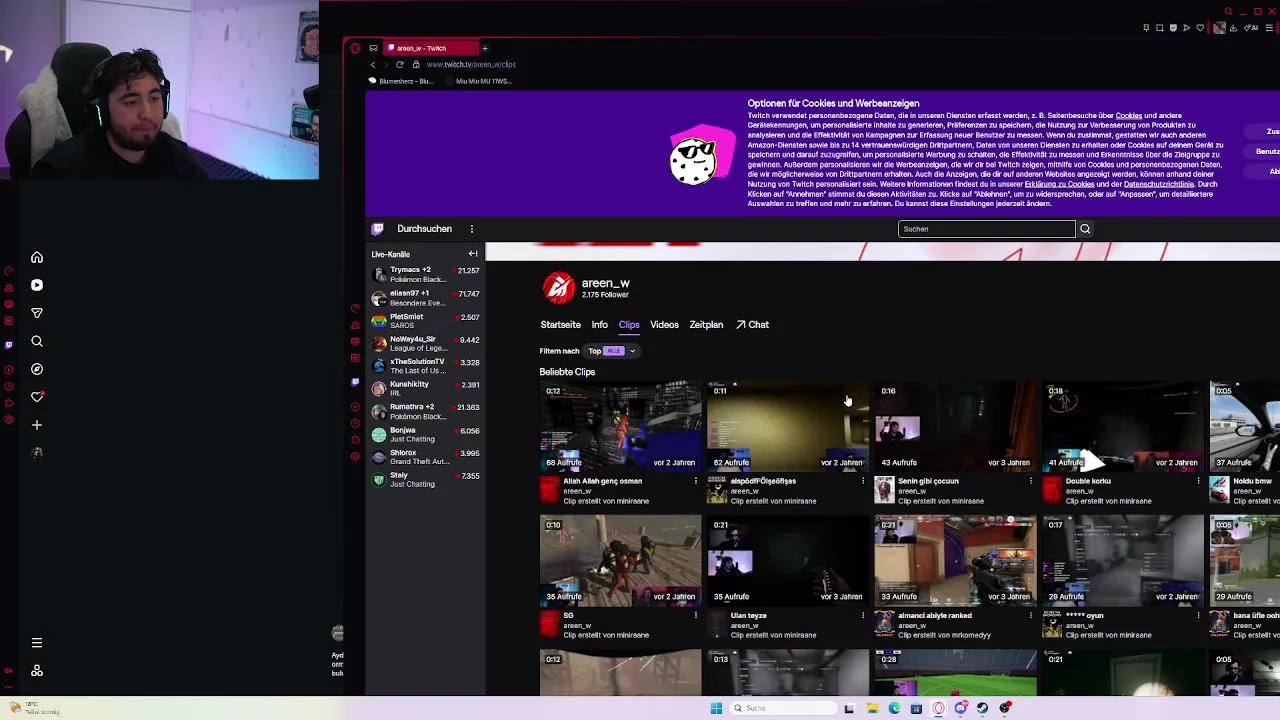Open the Zeitplan tab
1280x720 pixels.
tap(706, 325)
